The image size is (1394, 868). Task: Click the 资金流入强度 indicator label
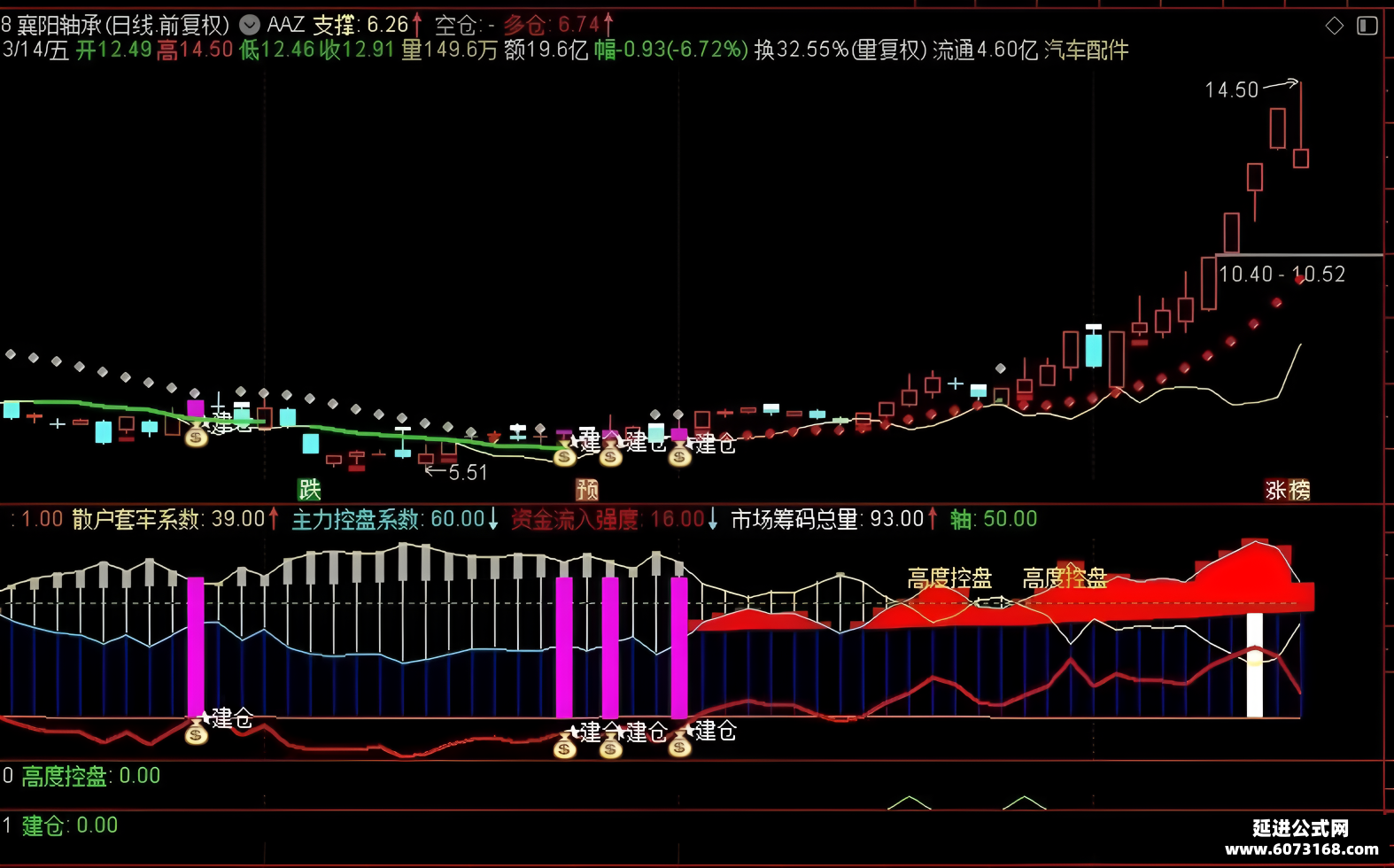point(575,519)
